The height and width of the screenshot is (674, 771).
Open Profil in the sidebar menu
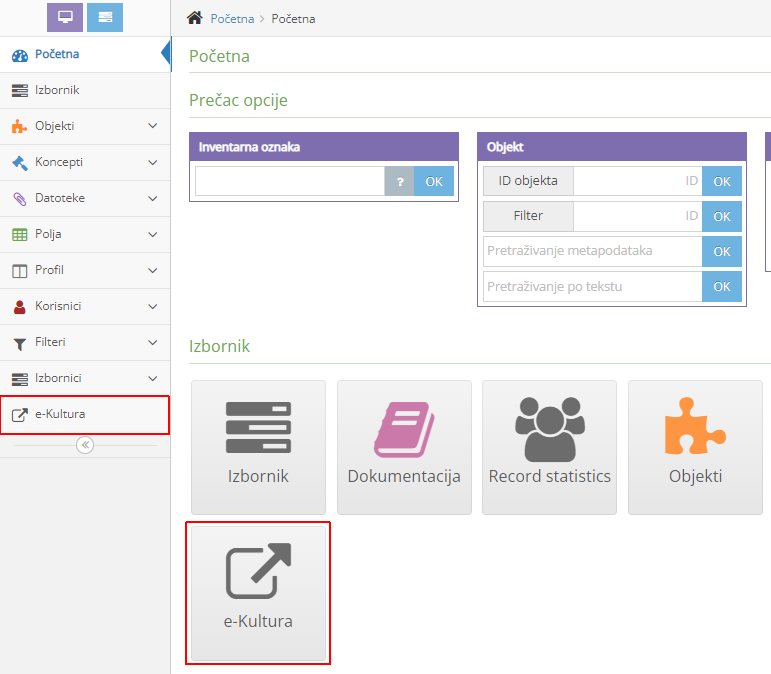point(85,270)
